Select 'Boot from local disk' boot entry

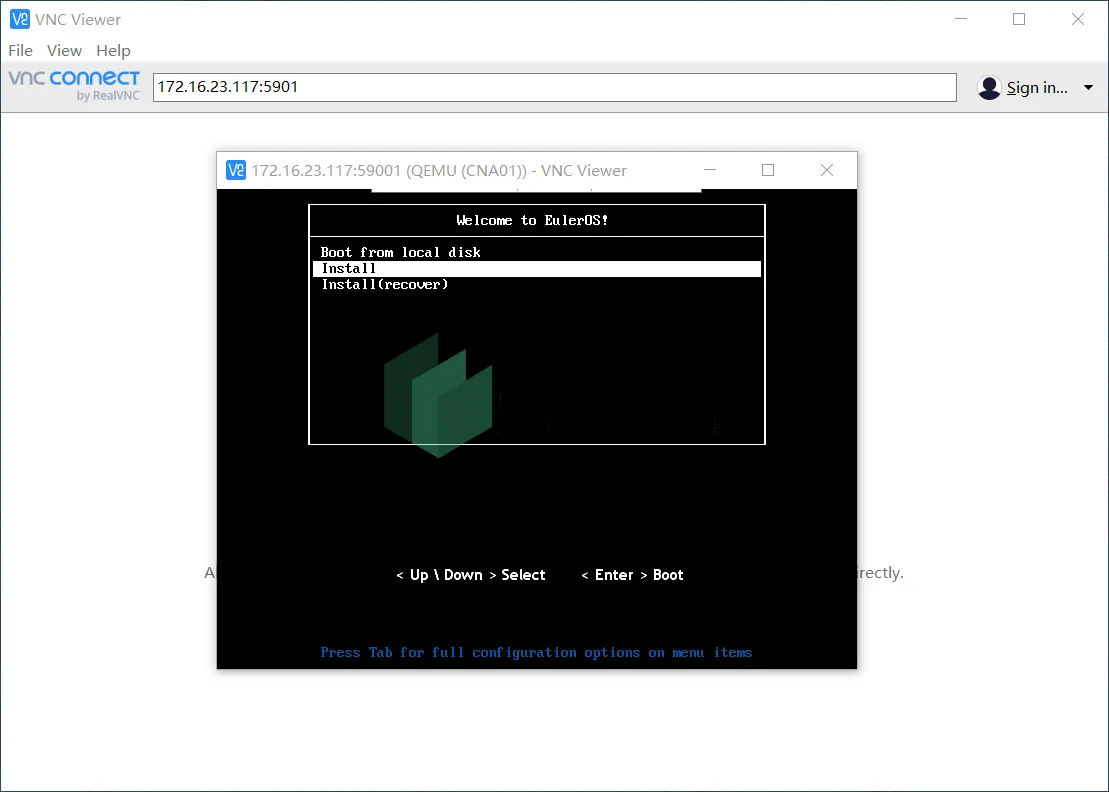pos(400,252)
